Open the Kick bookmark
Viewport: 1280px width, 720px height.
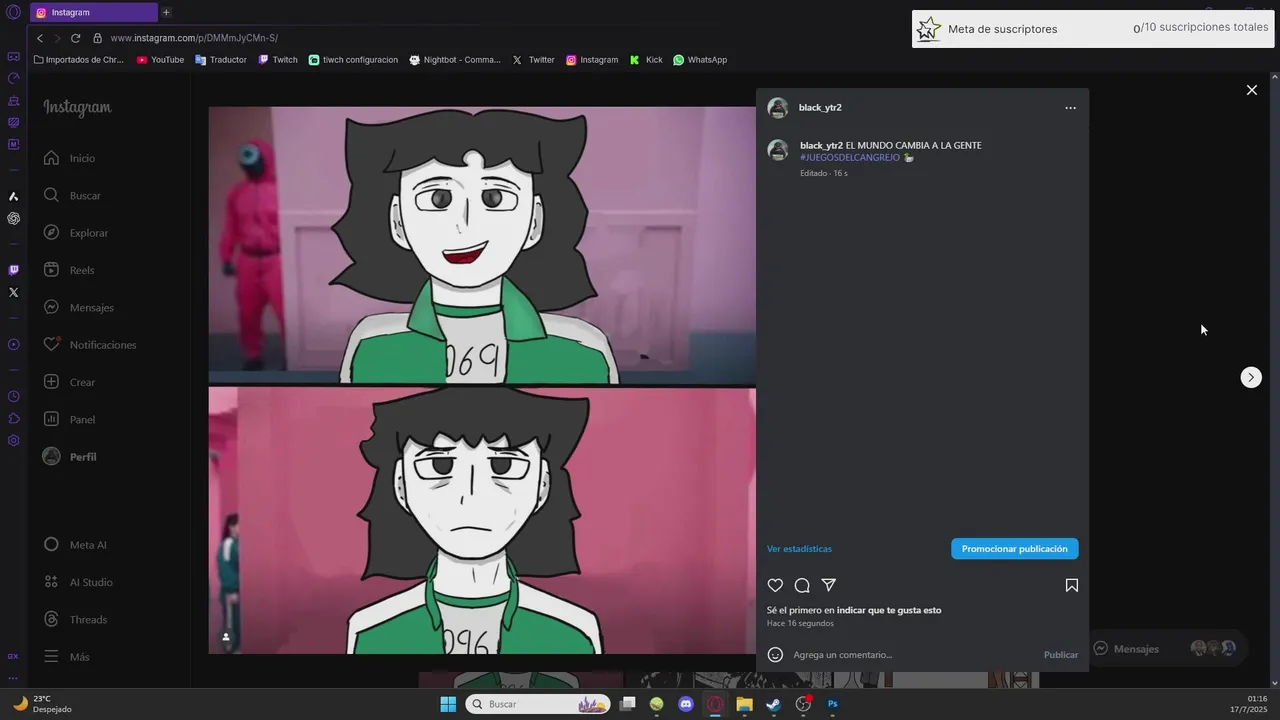[646, 60]
